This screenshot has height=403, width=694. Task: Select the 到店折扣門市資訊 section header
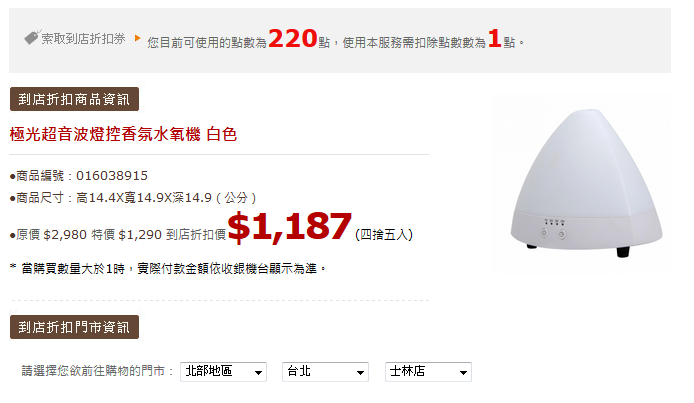74,327
